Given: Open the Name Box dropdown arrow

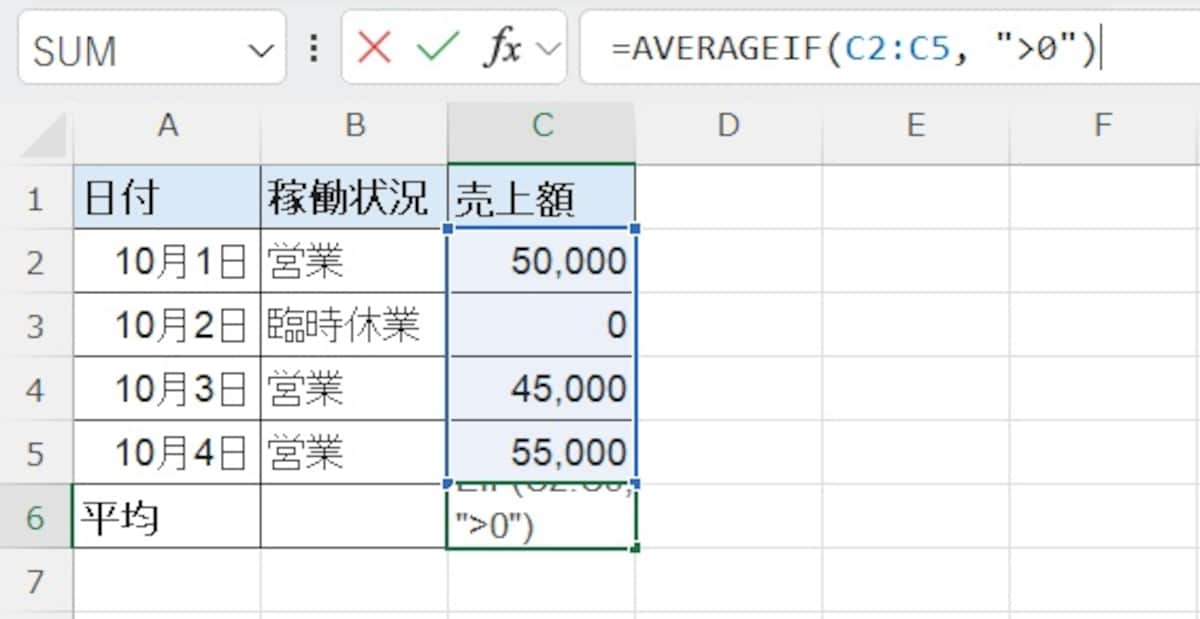Looking at the screenshot, I should 263,47.
